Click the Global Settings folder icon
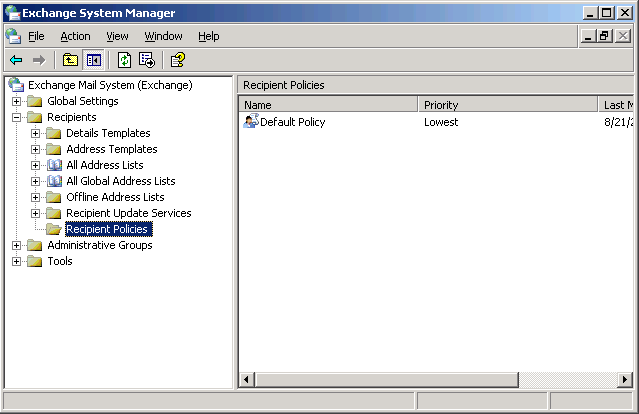This screenshot has height=414, width=639. [35, 101]
